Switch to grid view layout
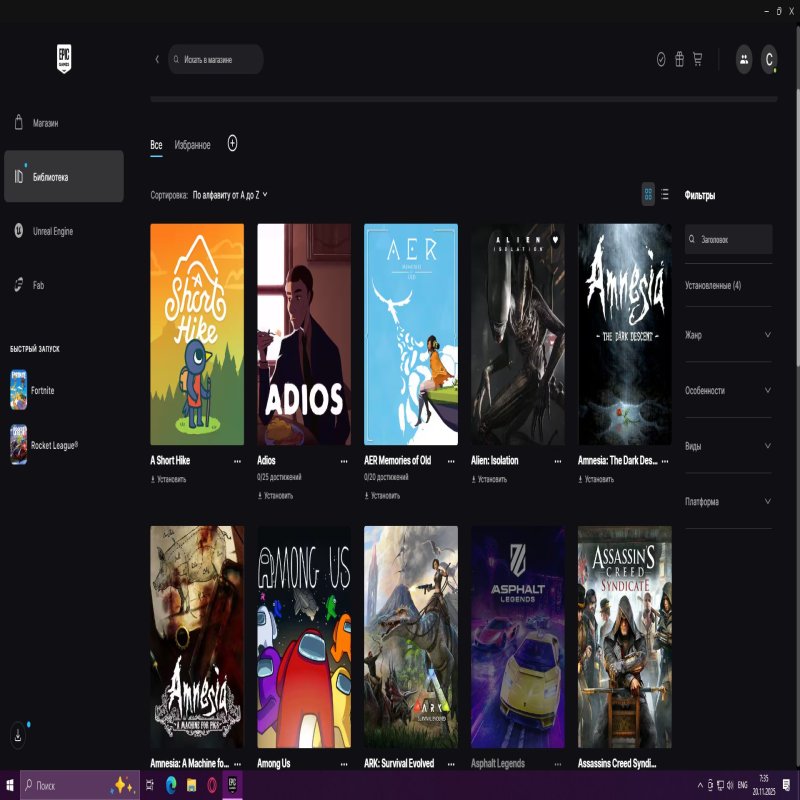Viewport: 800px width, 800px height. [x=648, y=194]
